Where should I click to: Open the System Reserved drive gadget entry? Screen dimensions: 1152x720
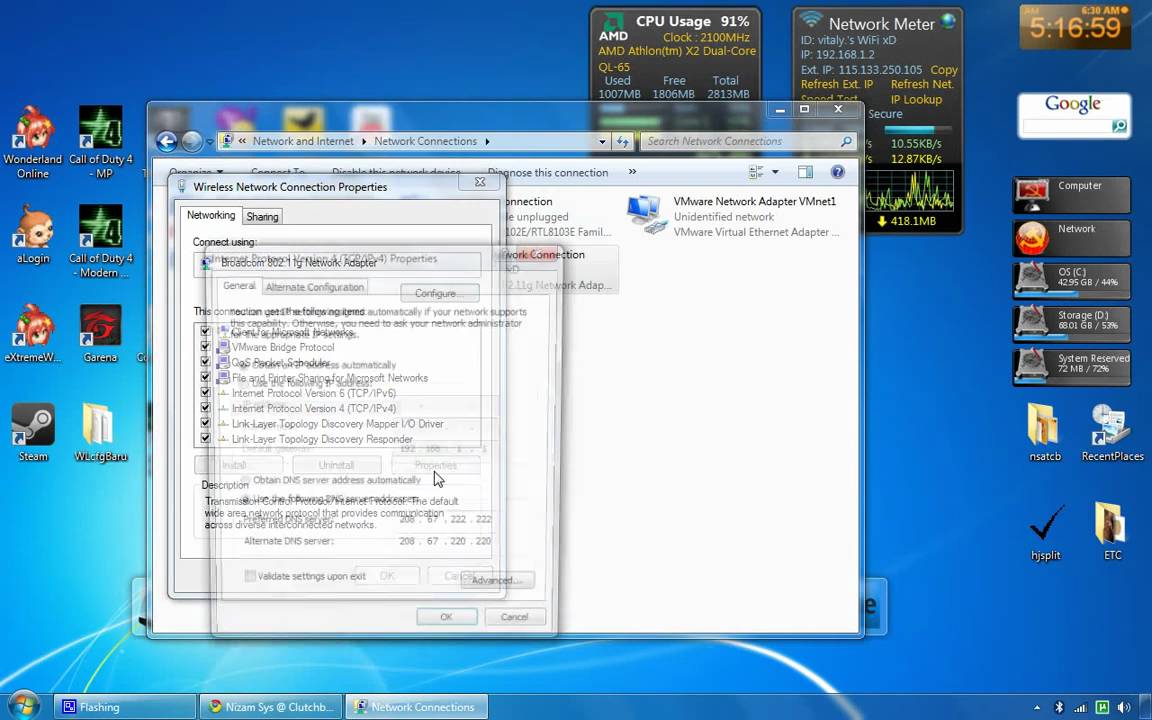[1071, 367]
